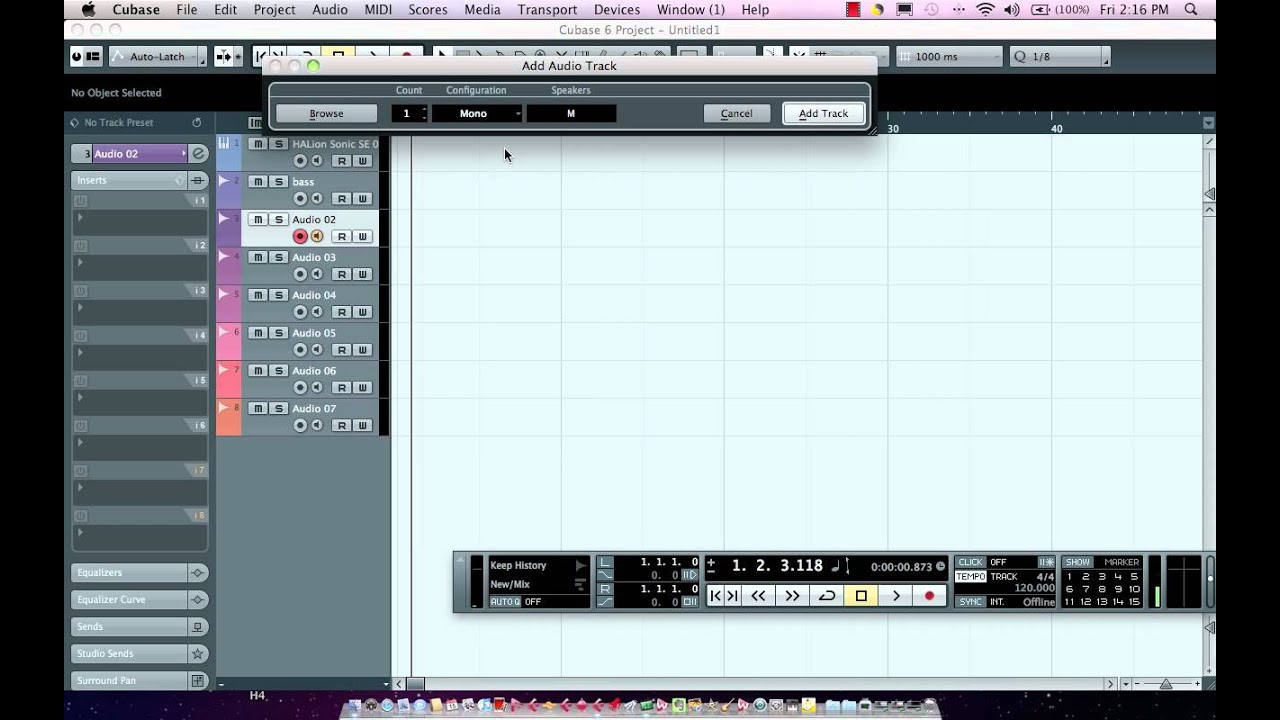
Task: Open the Media menu
Action: click(482, 10)
